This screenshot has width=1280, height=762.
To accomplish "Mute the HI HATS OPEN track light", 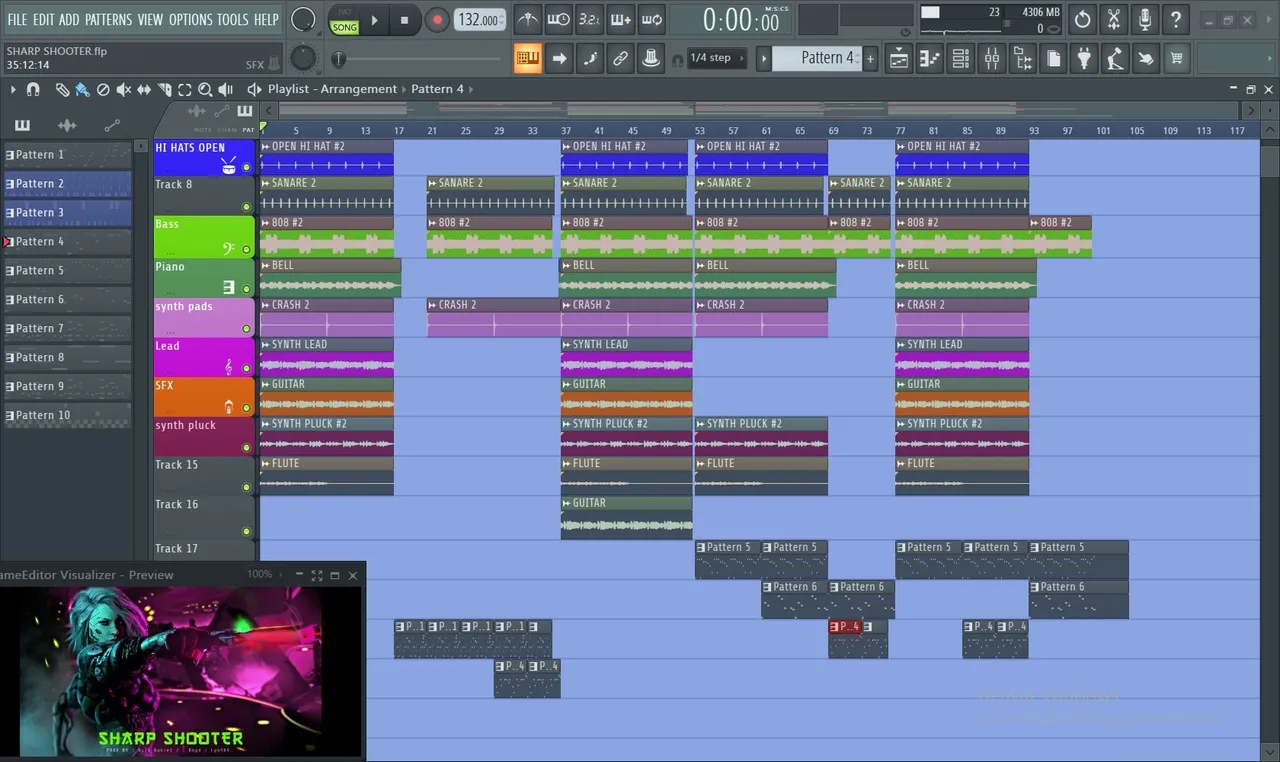I will (246, 168).
